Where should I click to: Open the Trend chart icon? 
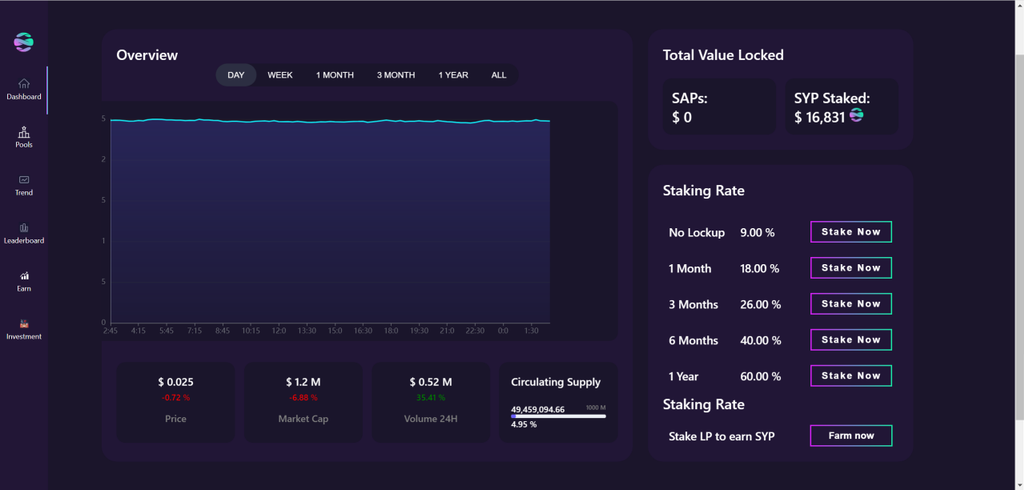(24, 179)
